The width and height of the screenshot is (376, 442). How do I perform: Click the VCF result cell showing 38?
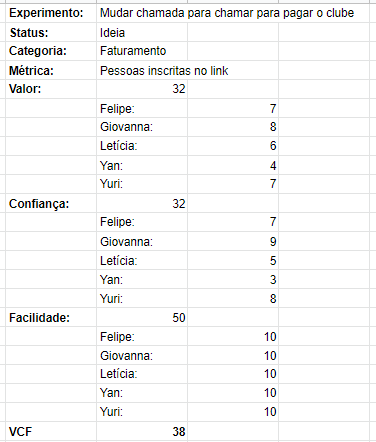click(142, 431)
